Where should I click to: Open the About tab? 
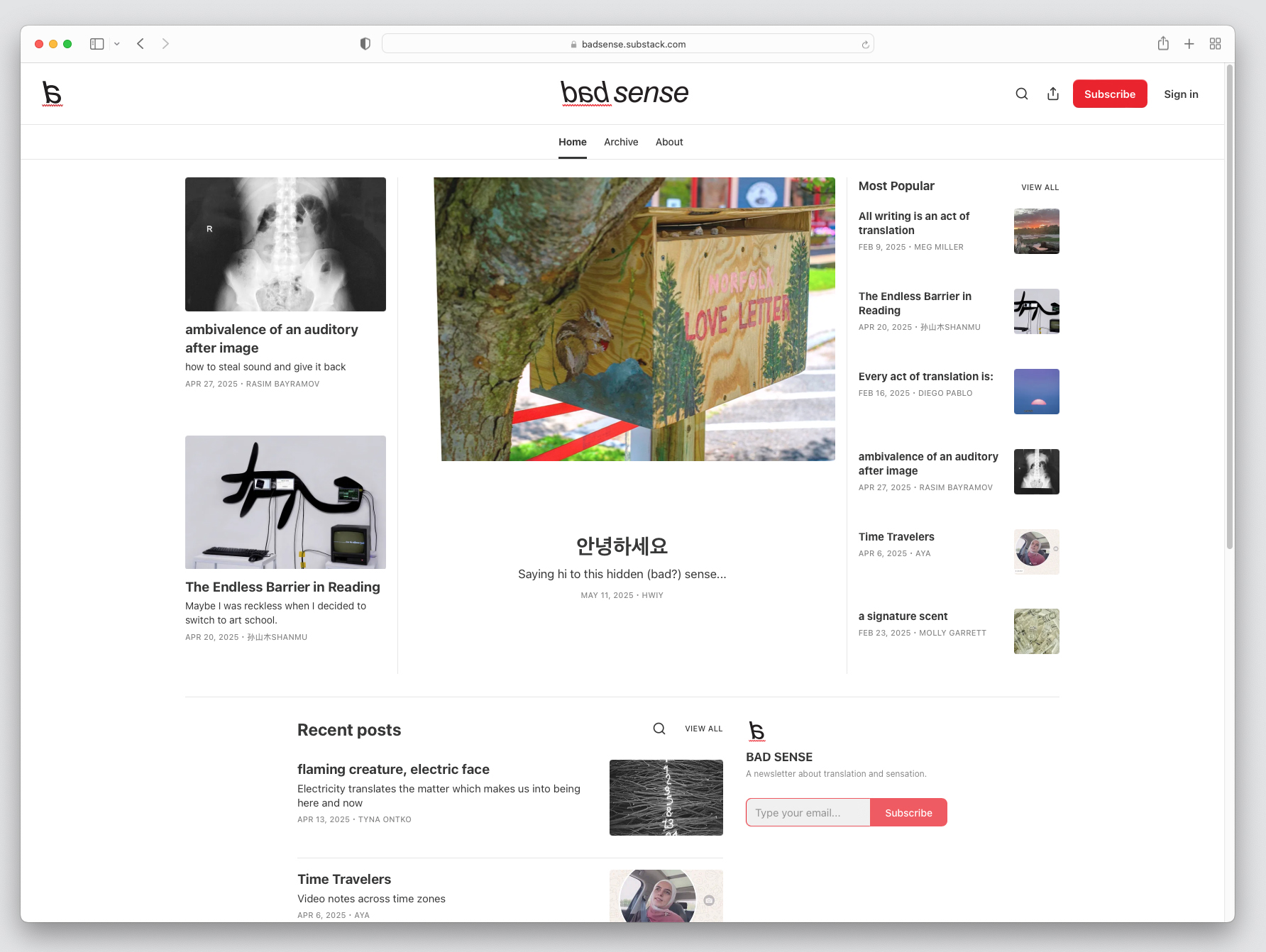coord(668,142)
